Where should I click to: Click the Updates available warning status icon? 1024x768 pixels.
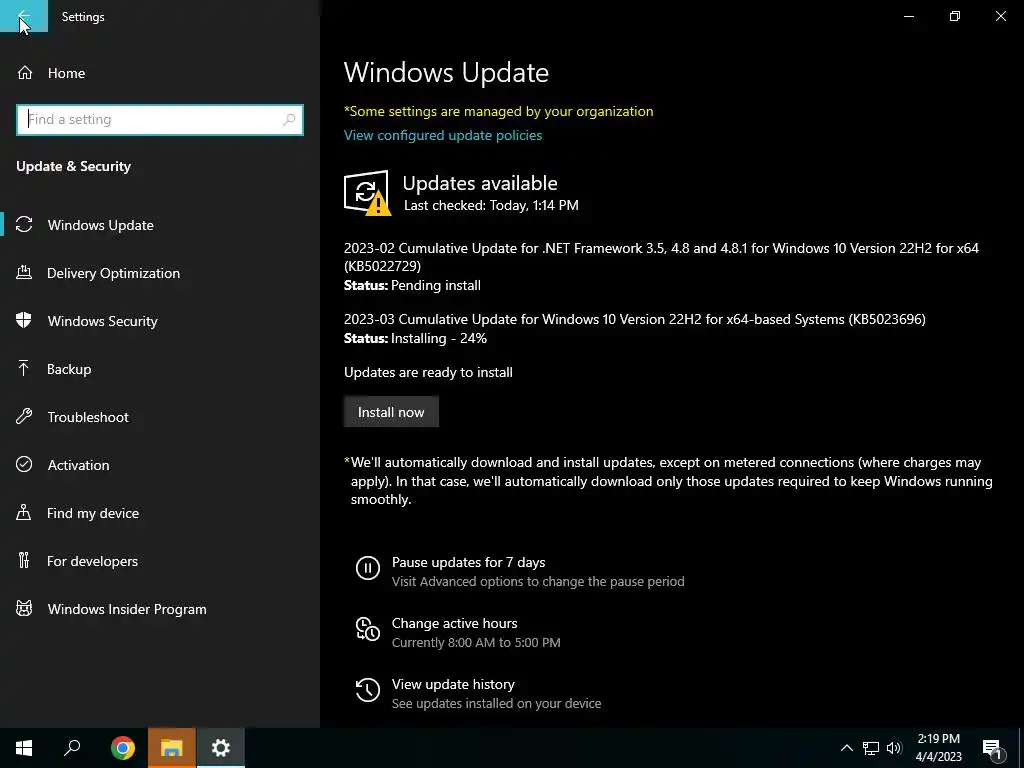(367, 193)
